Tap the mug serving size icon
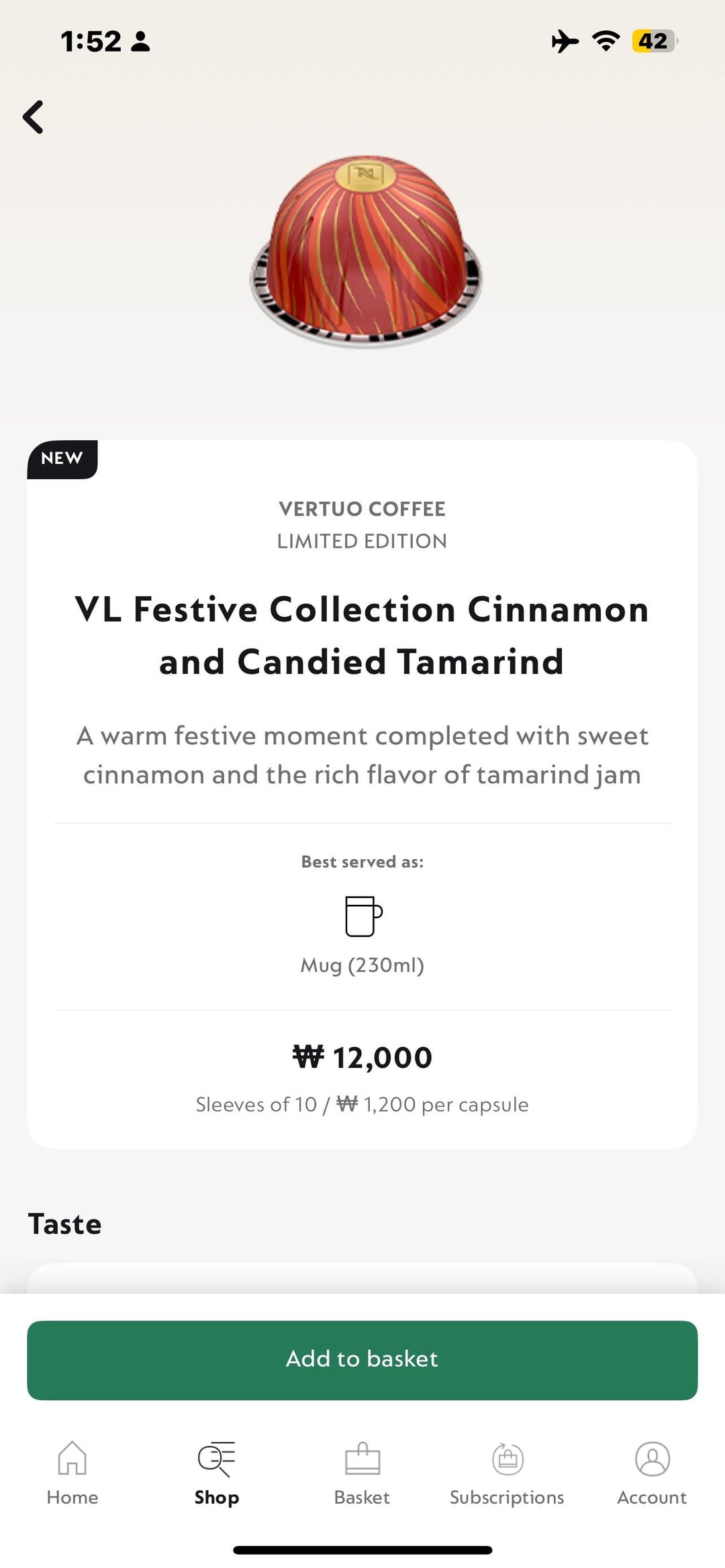Viewport: 725px width, 1568px height. click(363, 916)
